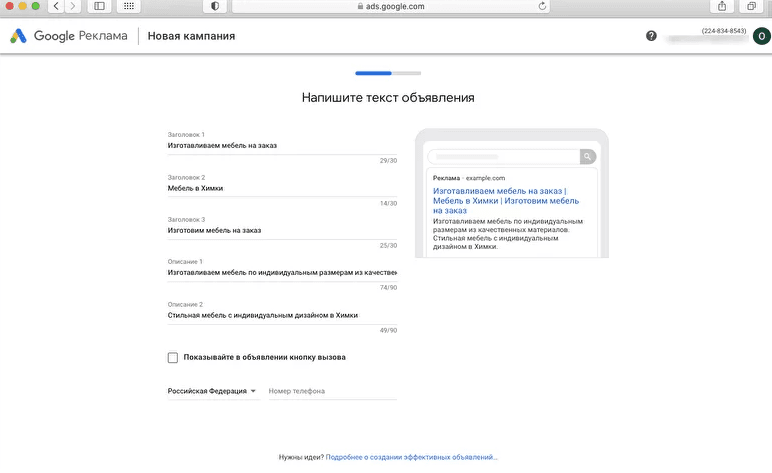Click the search magnifier in ad preview
The width and height of the screenshot is (772, 473).
click(x=587, y=157)
